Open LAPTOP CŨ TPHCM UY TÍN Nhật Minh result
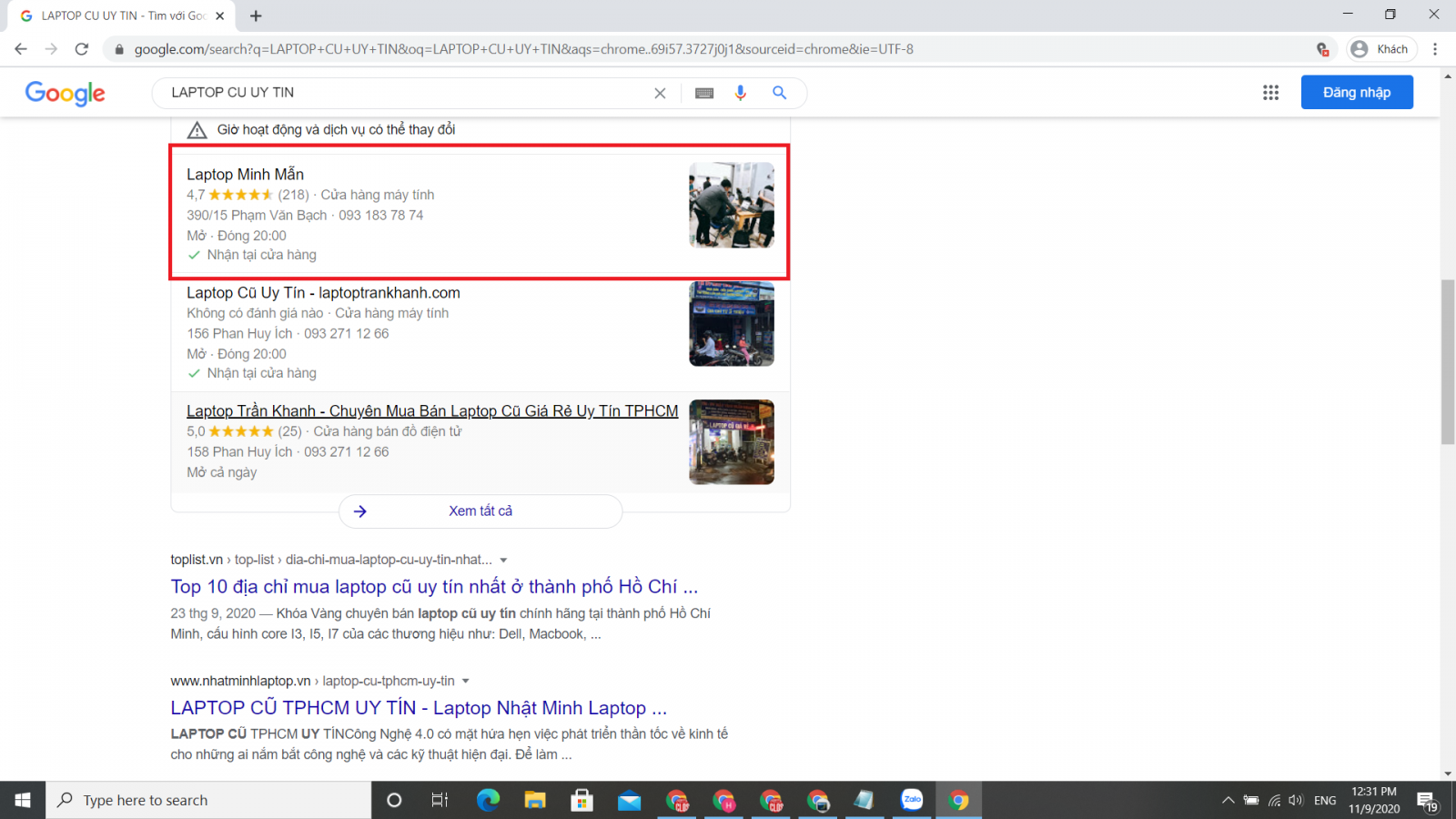1456x819 pixels. coord(419,707)
